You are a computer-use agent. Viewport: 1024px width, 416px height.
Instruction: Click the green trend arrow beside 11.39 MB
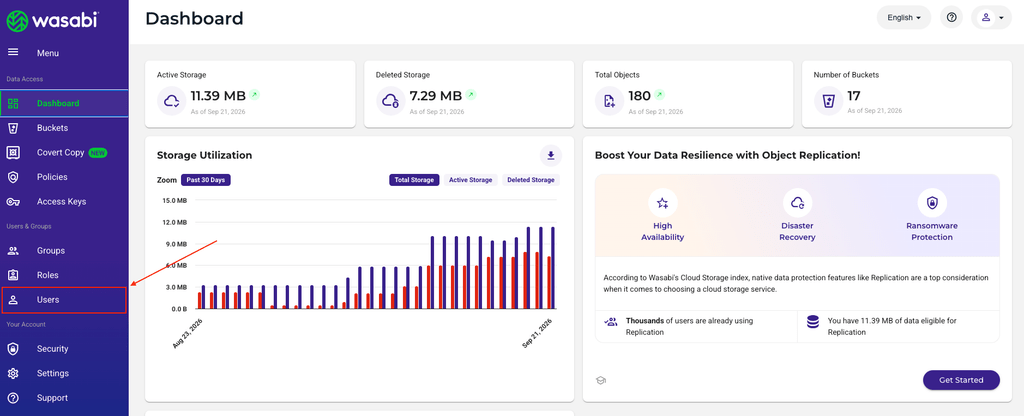255,95
